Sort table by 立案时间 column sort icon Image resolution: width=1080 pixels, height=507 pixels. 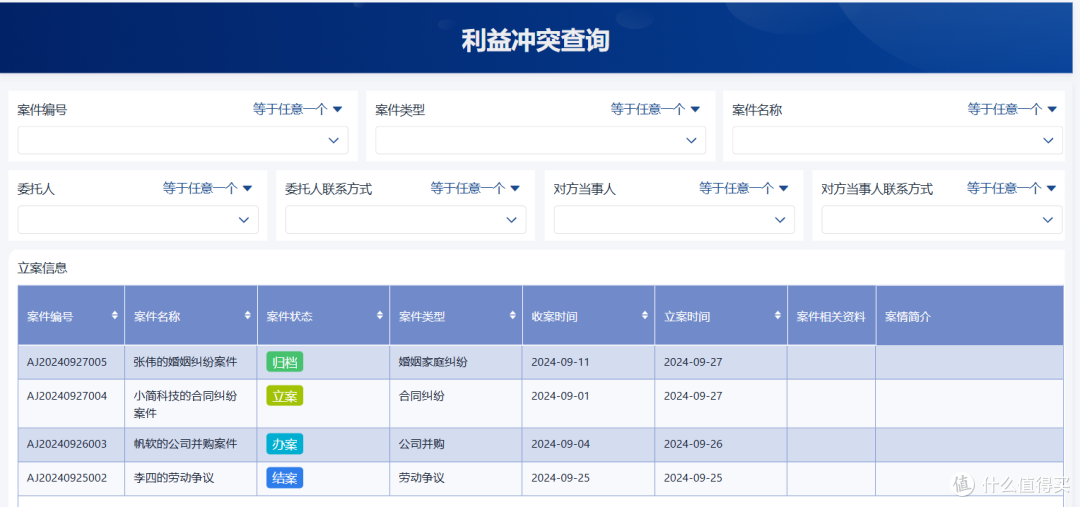point(778,315)
